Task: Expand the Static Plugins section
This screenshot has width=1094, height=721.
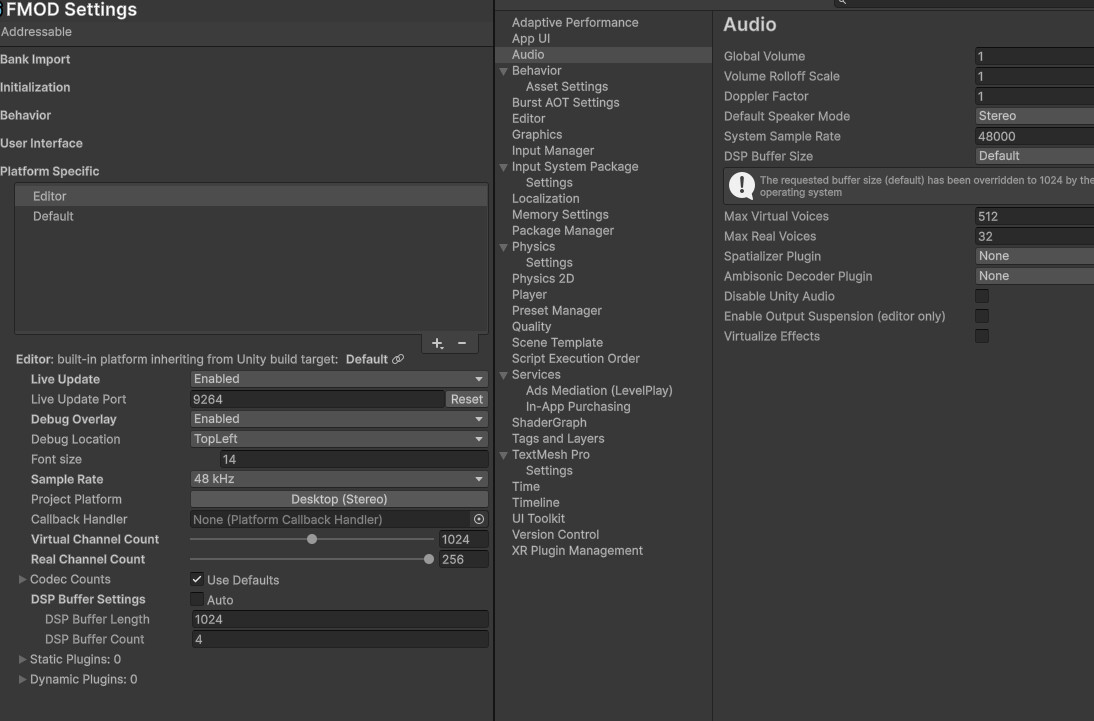Action: 23,659
